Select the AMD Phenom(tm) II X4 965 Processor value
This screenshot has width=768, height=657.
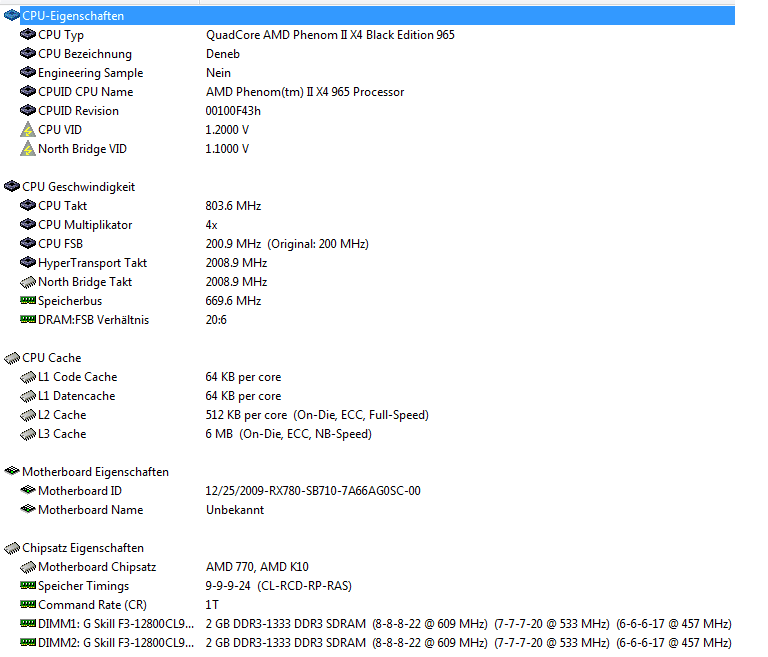[305, 92]
